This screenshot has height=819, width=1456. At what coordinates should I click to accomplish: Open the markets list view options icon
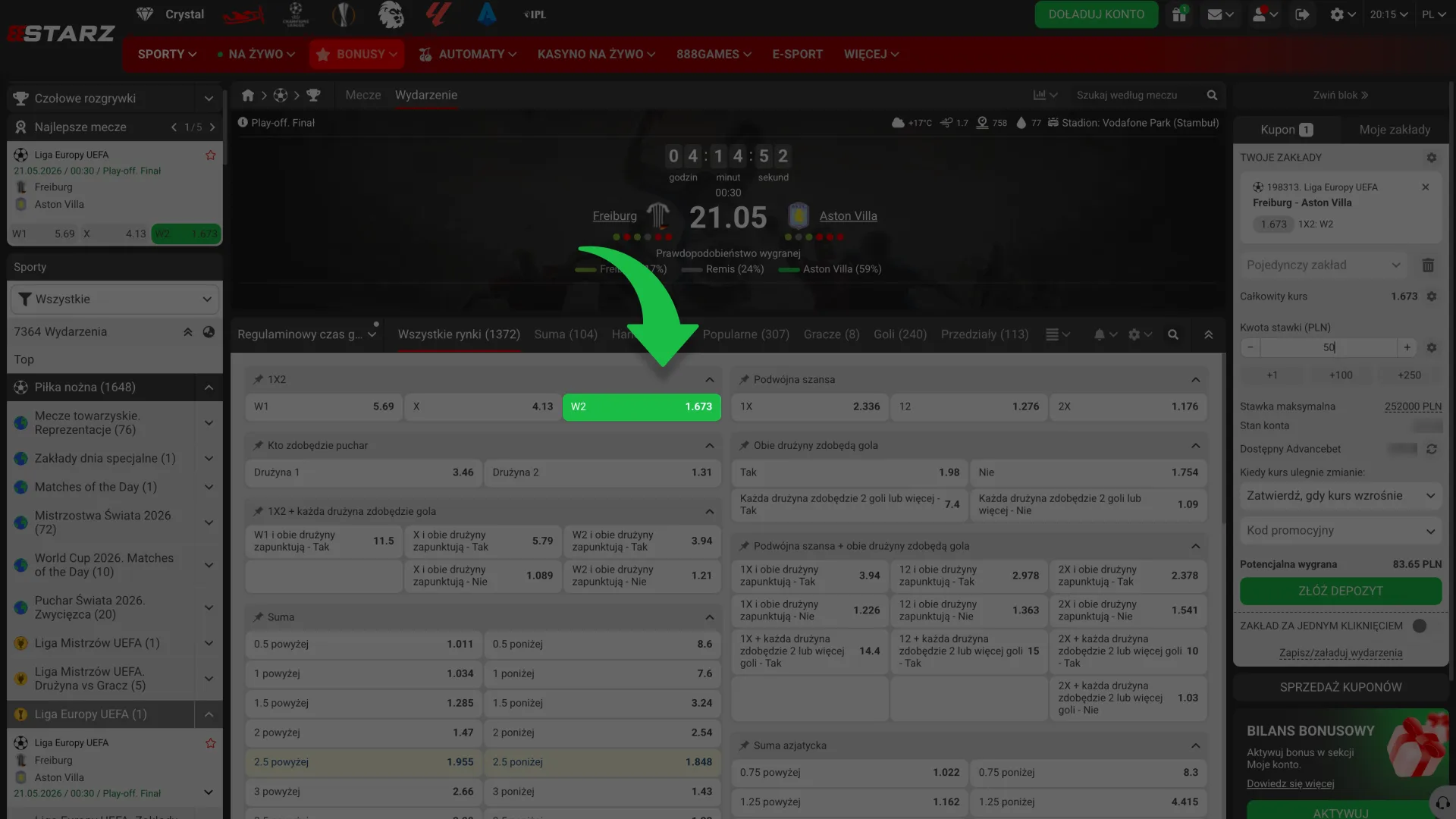point(1057,334)
